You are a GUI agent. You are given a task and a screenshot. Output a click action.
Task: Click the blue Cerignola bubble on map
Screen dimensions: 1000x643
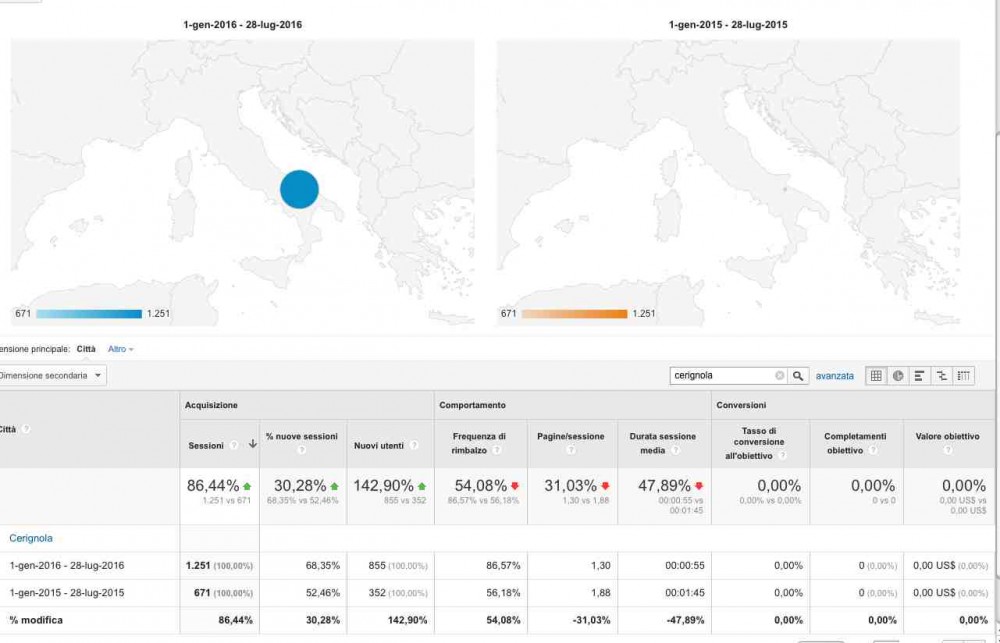(299, 189)
